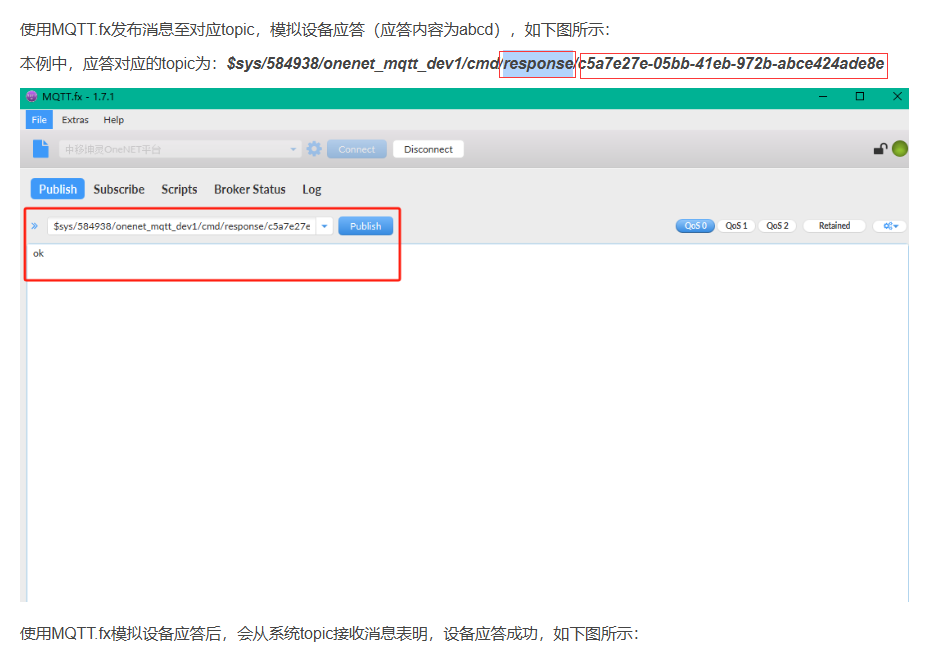Screen dimensions: 942x647
Task: Select QoS 2 option
Action: coord(777,226)
